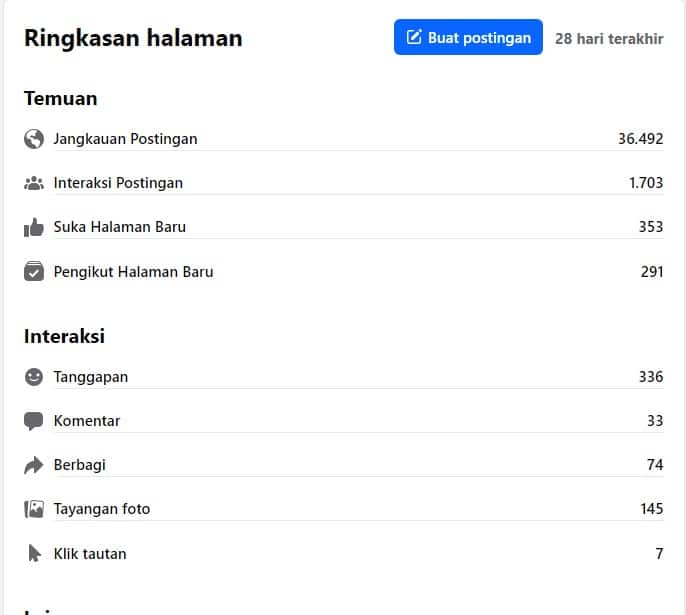Click the Buat postingan button

click(468, 37)
